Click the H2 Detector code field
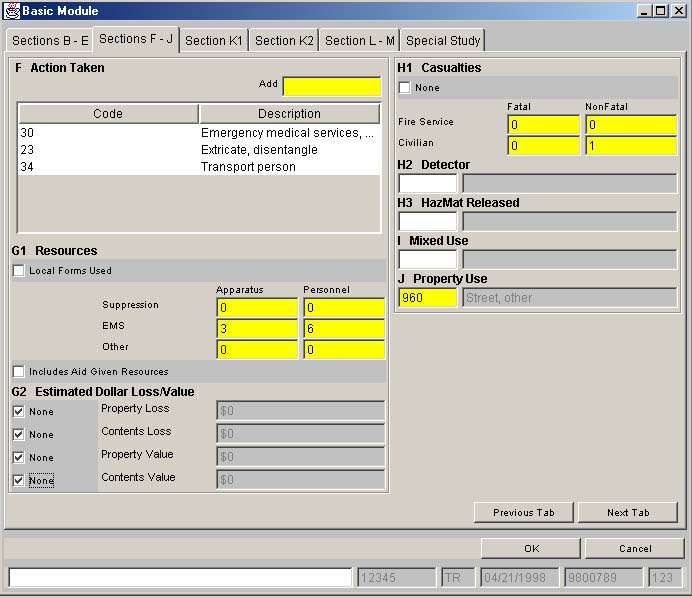The image size is (692, 598). click(427, 184)
